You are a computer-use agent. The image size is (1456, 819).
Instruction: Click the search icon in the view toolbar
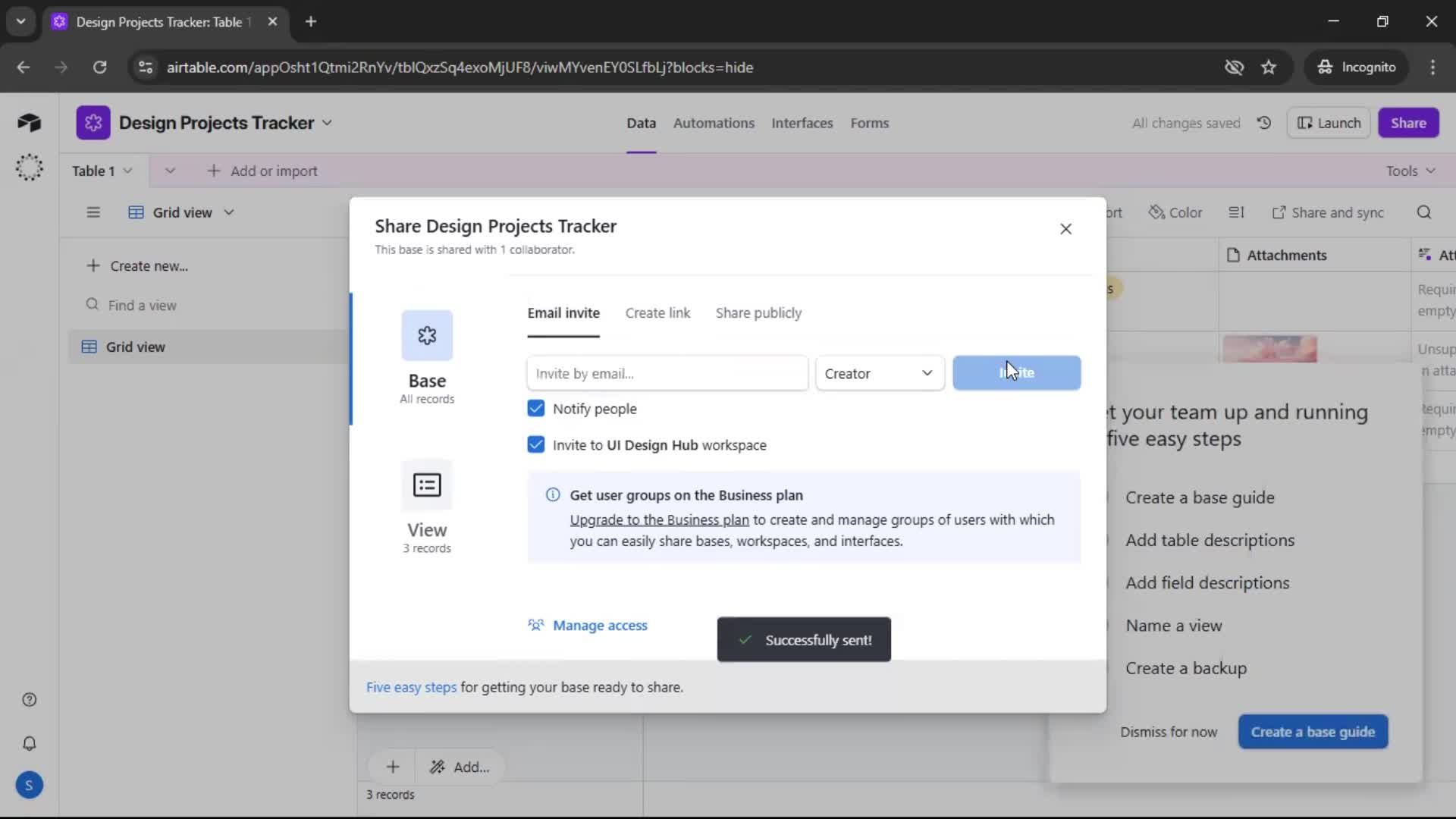tap(1425, 212)
